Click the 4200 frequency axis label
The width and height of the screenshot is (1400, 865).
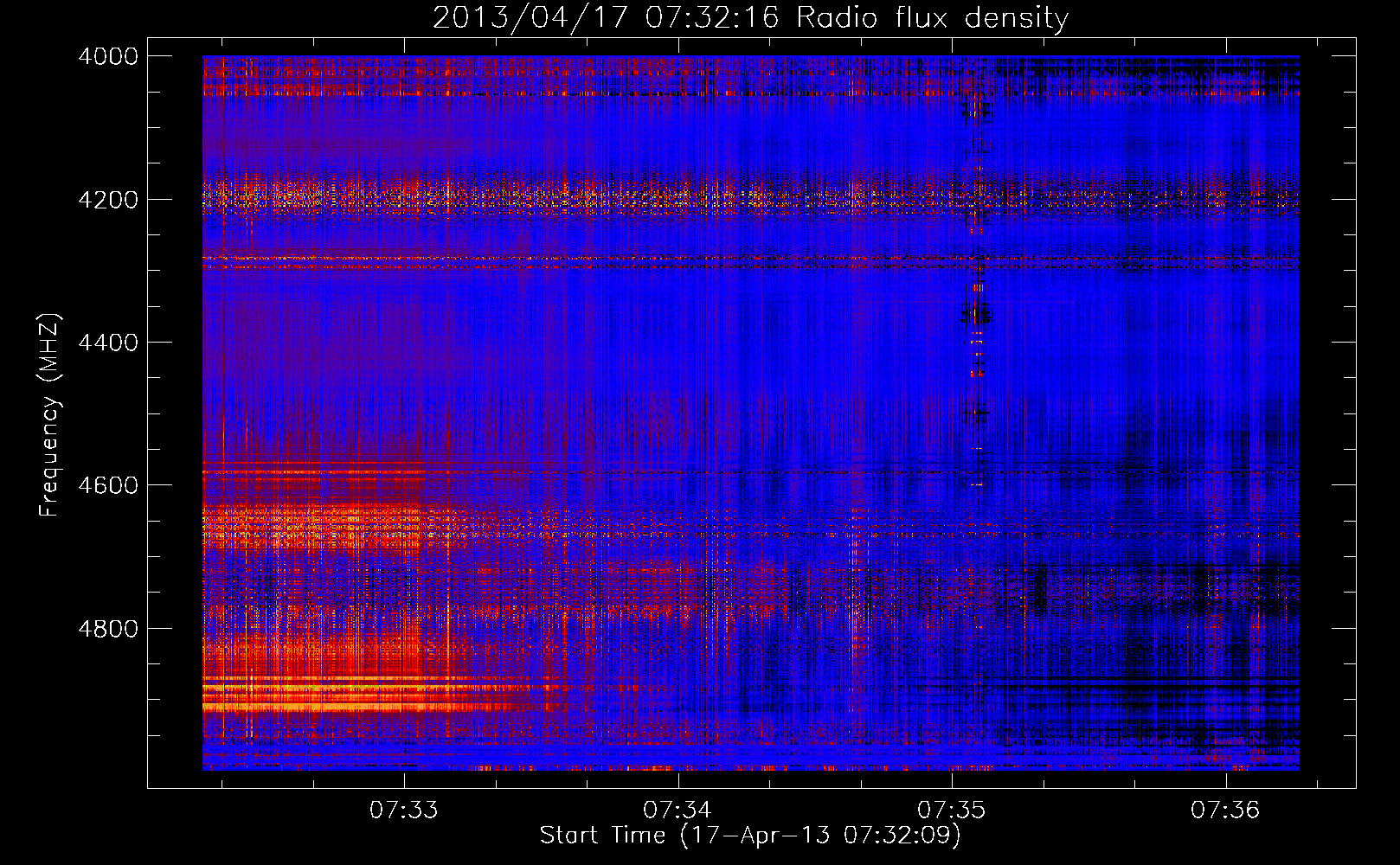(108, 200)
